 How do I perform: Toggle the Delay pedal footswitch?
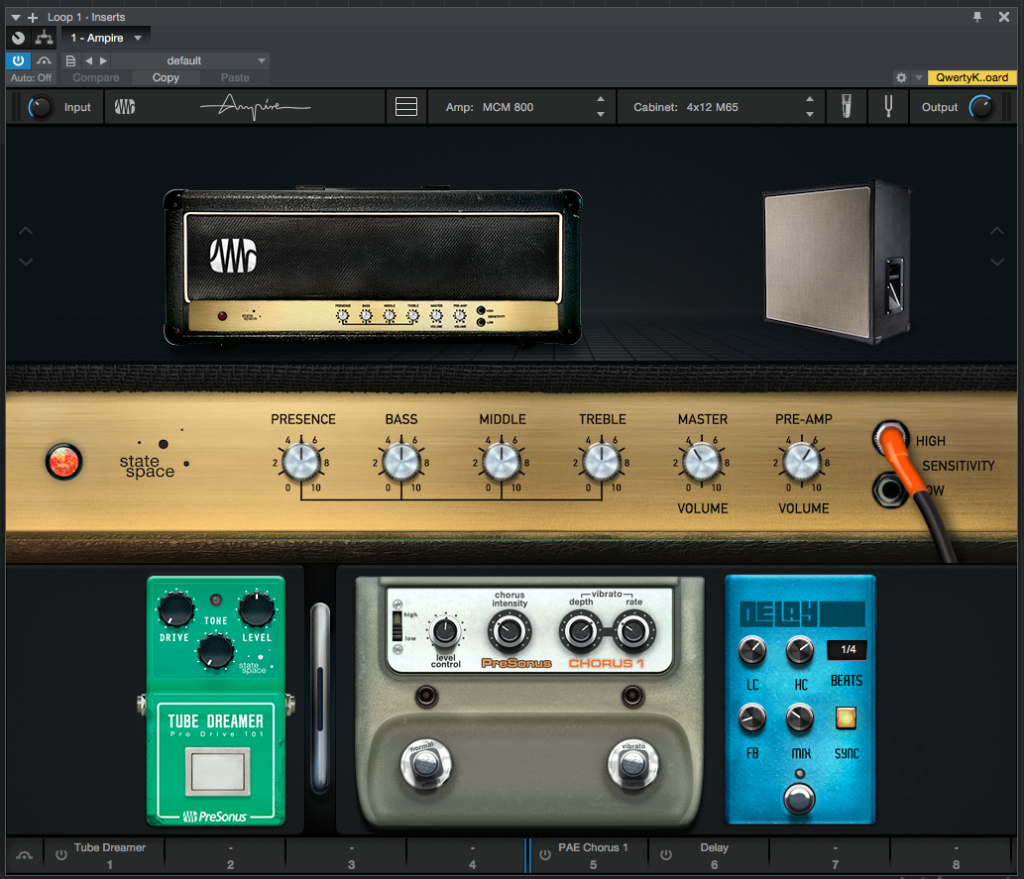(x=799, y=799)
